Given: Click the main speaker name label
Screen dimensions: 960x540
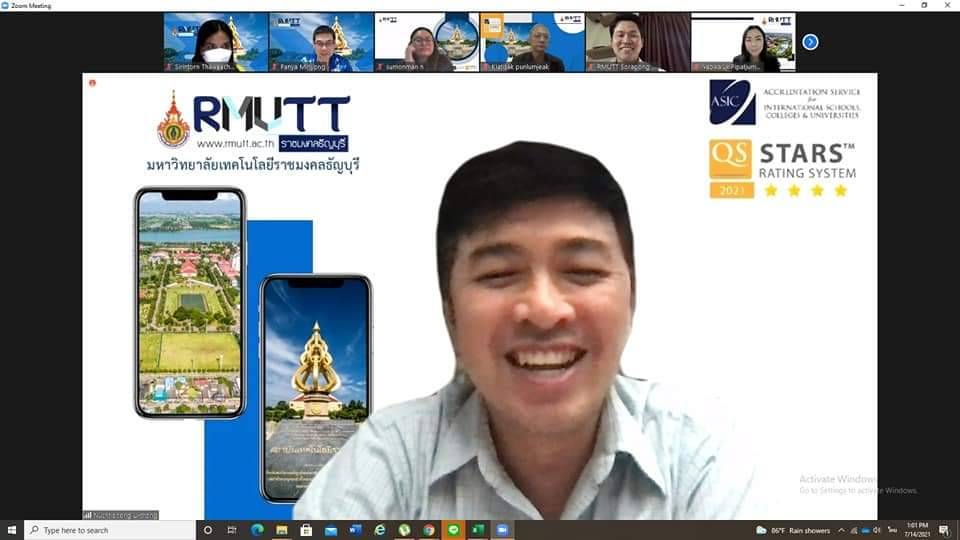Looking at the screenshot, I should tap(121, 516).
